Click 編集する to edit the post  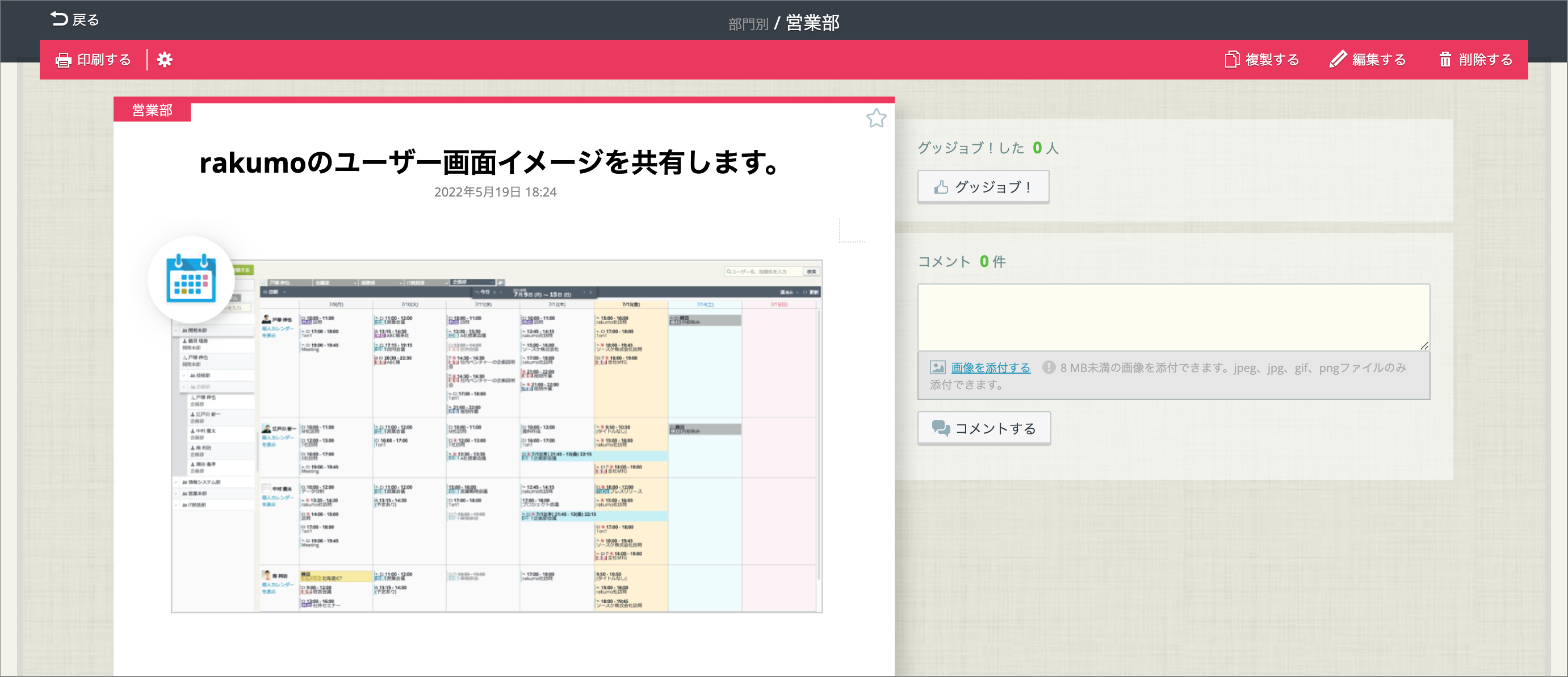[x=1368, y=60]
